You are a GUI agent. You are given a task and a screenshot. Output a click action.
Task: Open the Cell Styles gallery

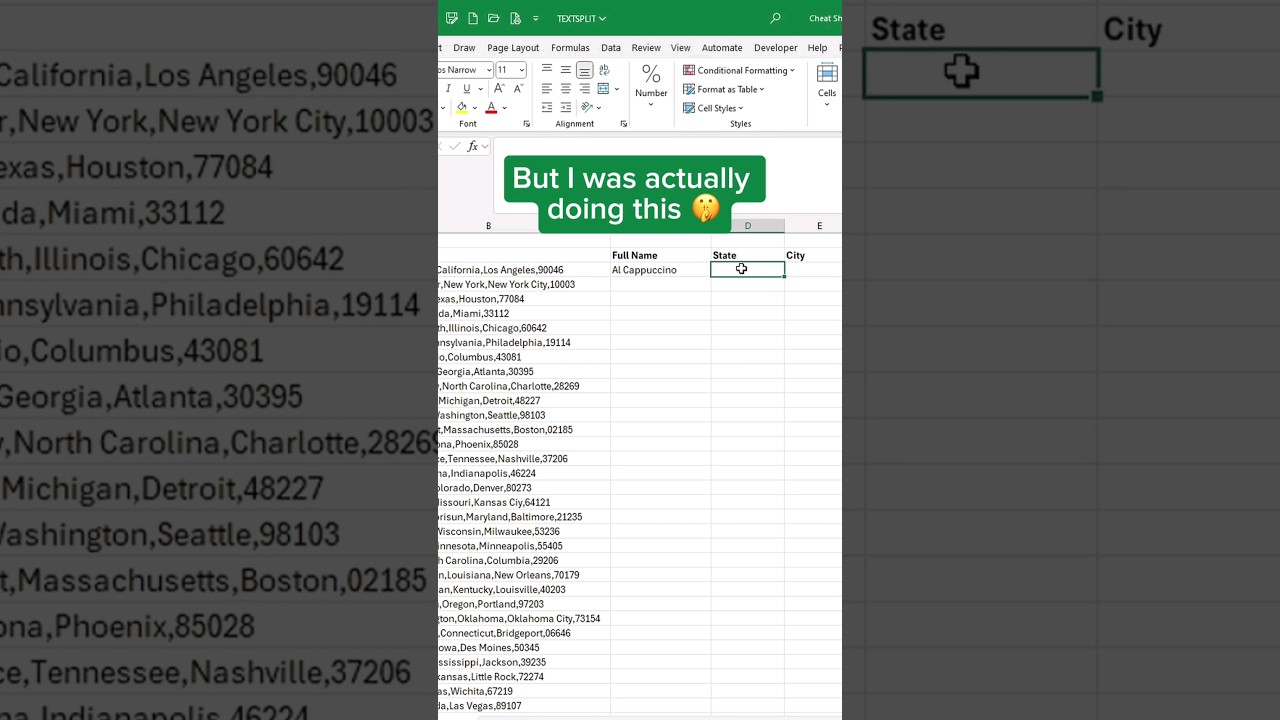click(x=714, y=108)
